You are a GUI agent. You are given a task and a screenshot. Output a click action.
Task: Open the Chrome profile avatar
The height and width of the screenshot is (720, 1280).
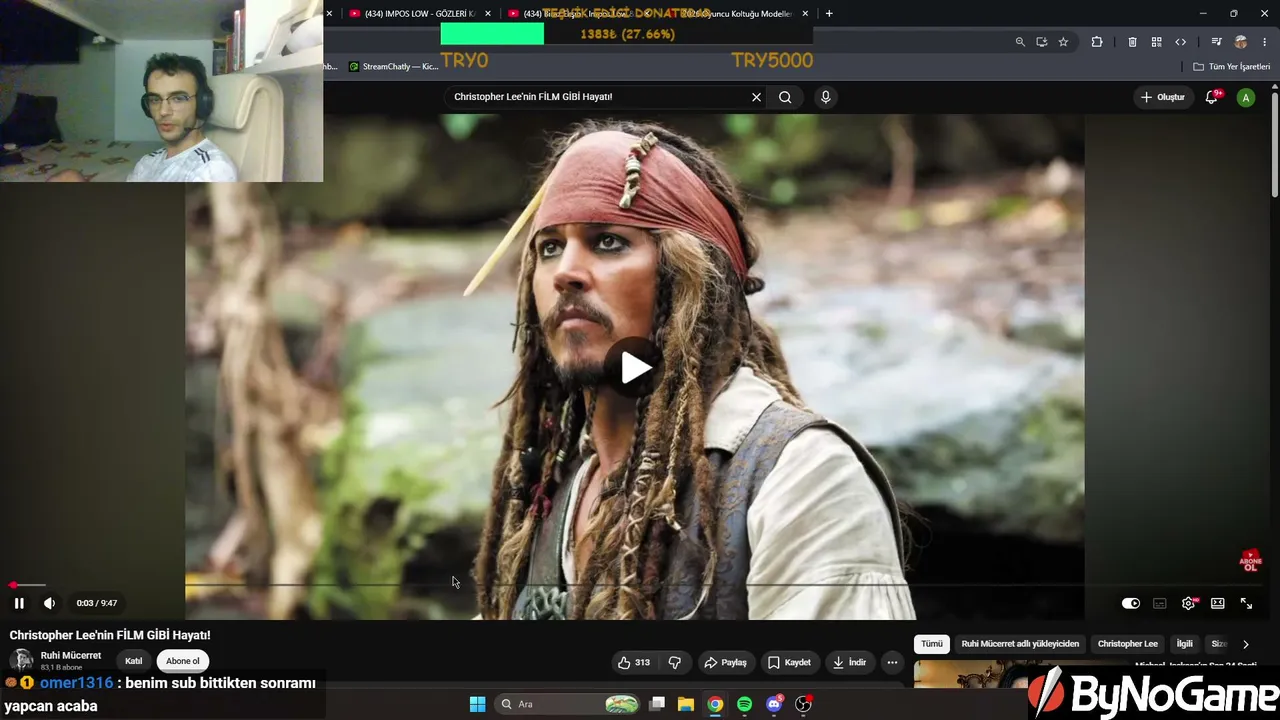(x=1241, y=42)
